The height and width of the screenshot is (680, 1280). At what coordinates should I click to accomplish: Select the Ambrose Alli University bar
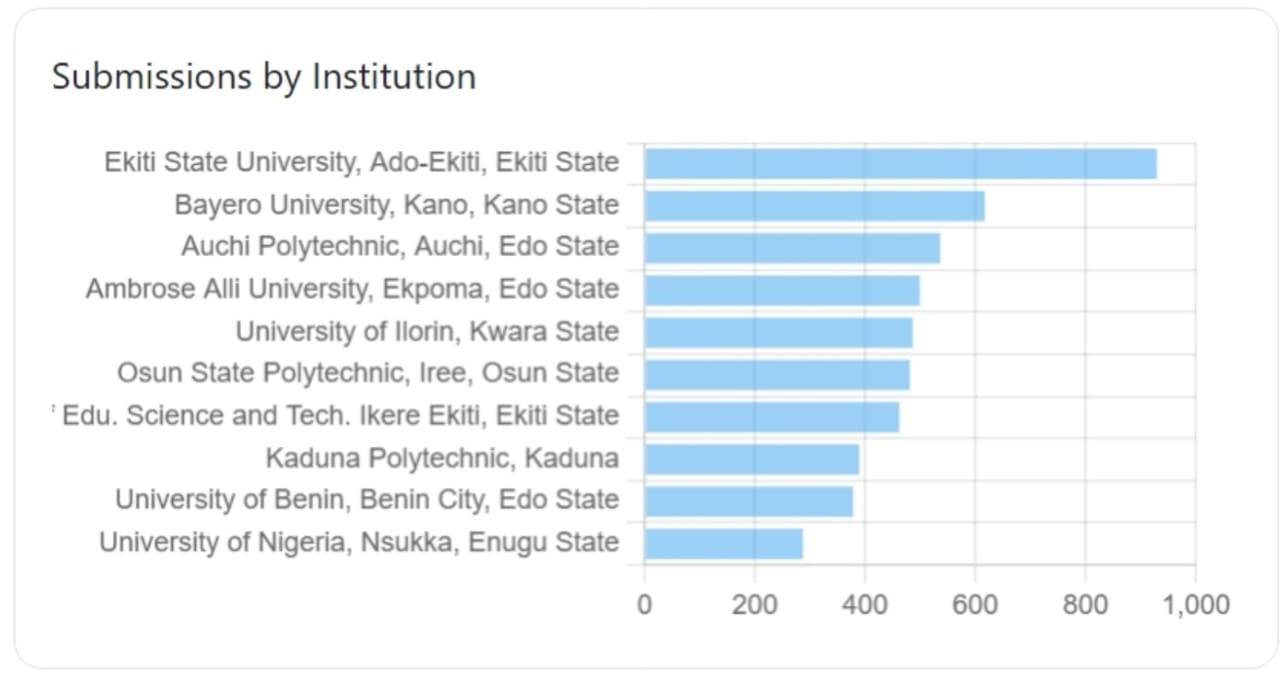click(782, 290)
